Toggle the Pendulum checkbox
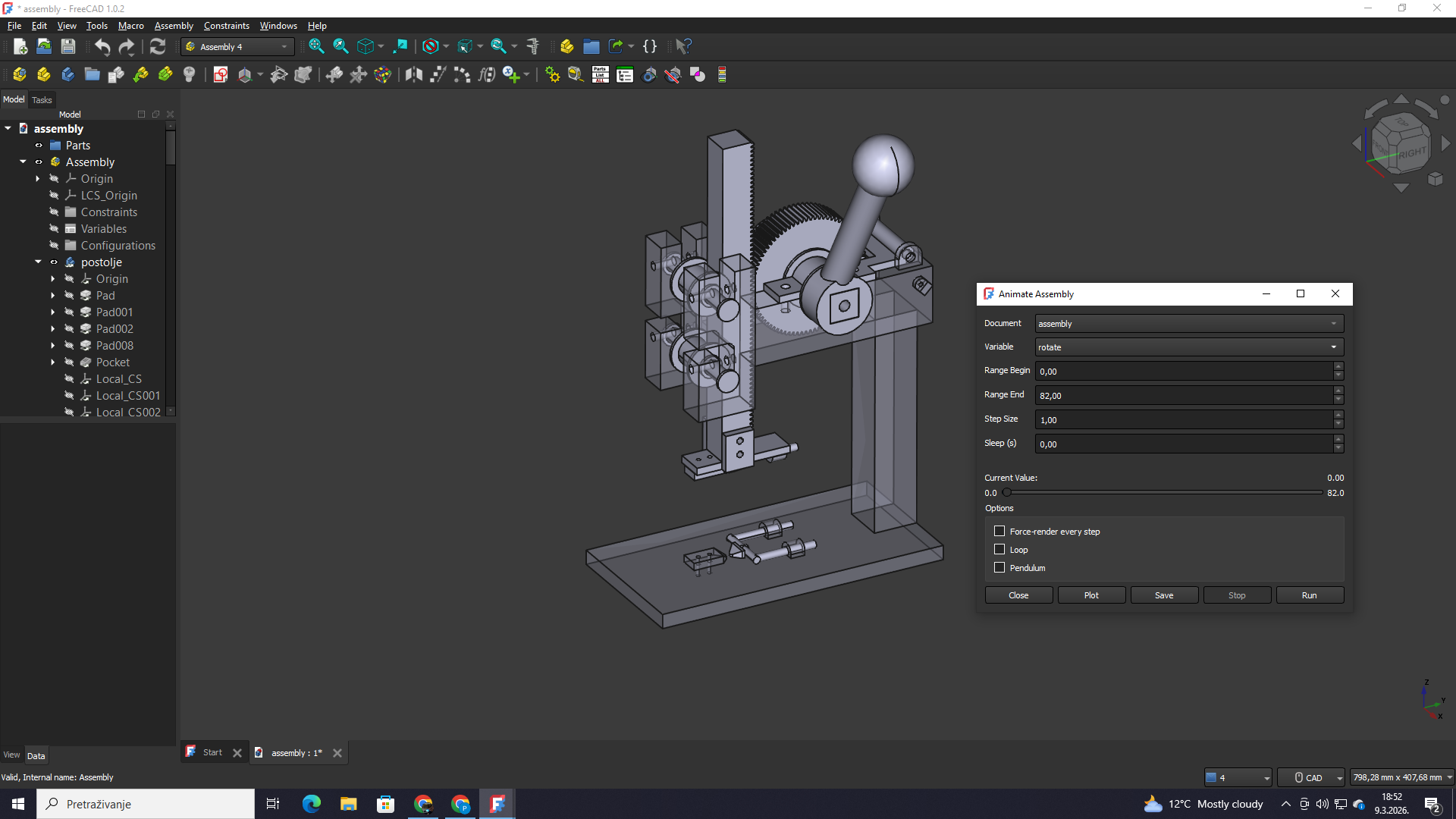This screenshot has height=819, width=1456. [x=999, y=568]
